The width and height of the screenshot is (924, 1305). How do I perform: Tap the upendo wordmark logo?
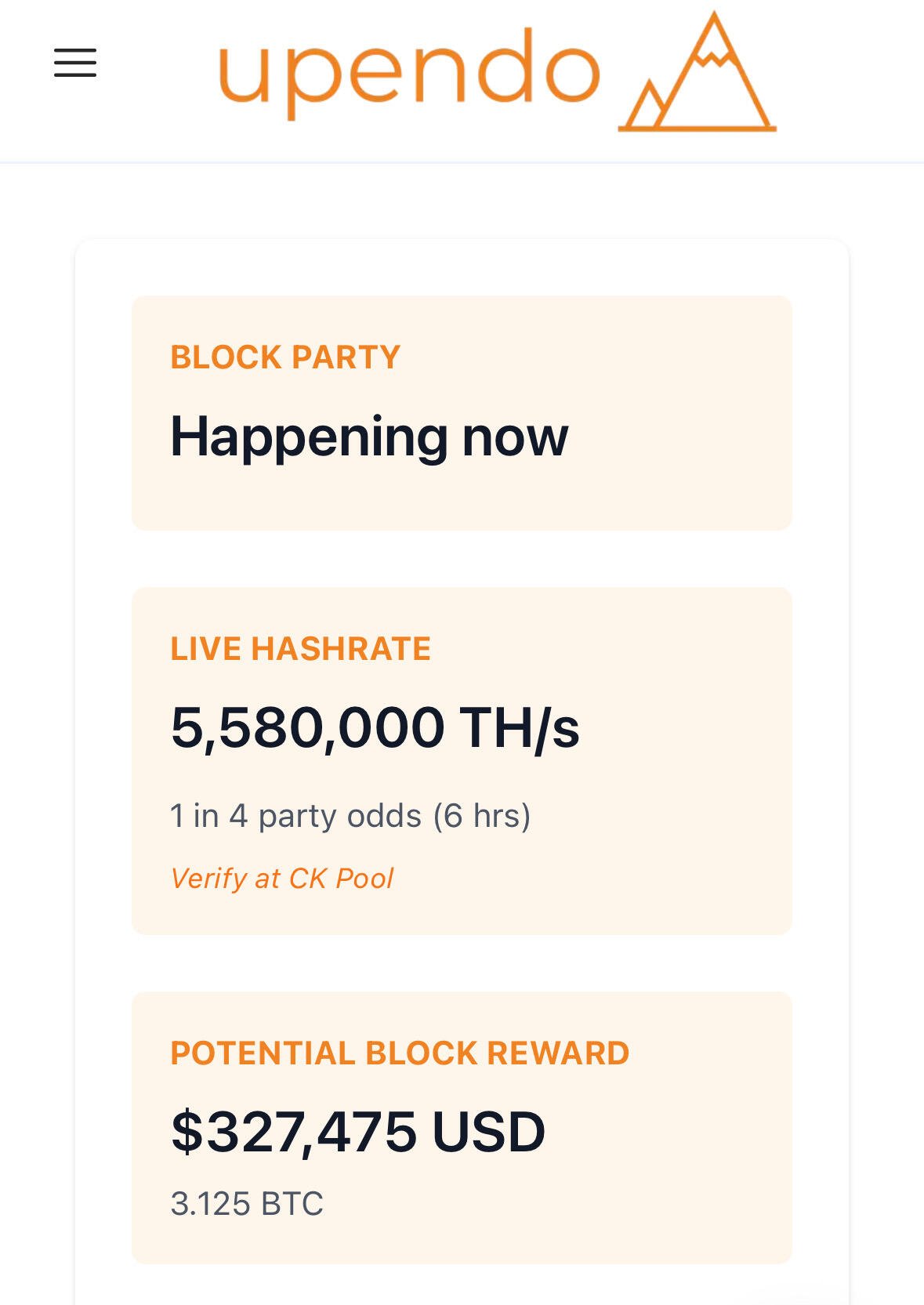click(409, 72)
